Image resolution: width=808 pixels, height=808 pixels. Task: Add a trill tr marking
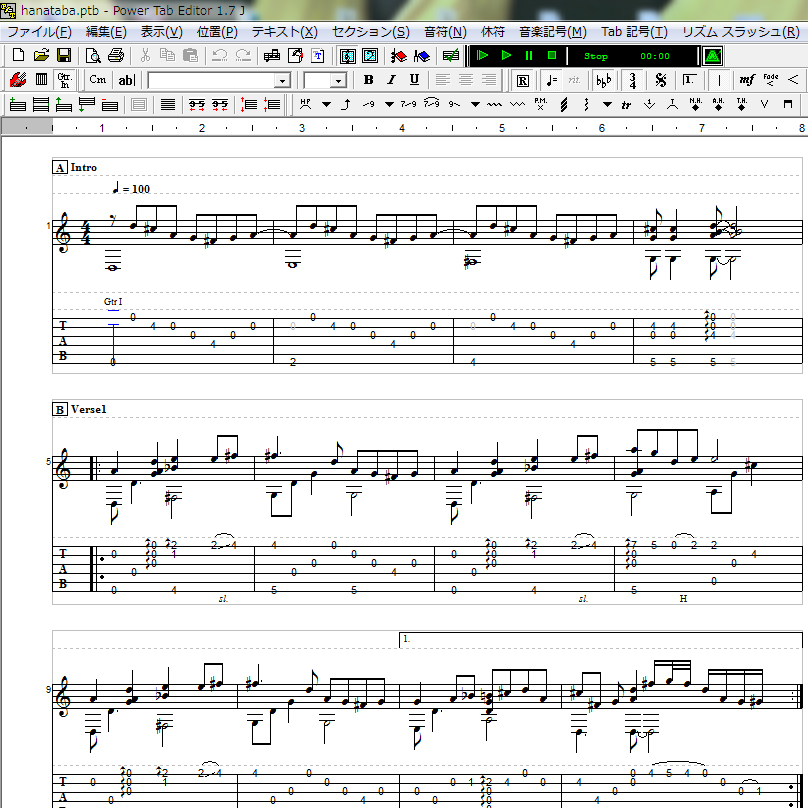point(626,105)
